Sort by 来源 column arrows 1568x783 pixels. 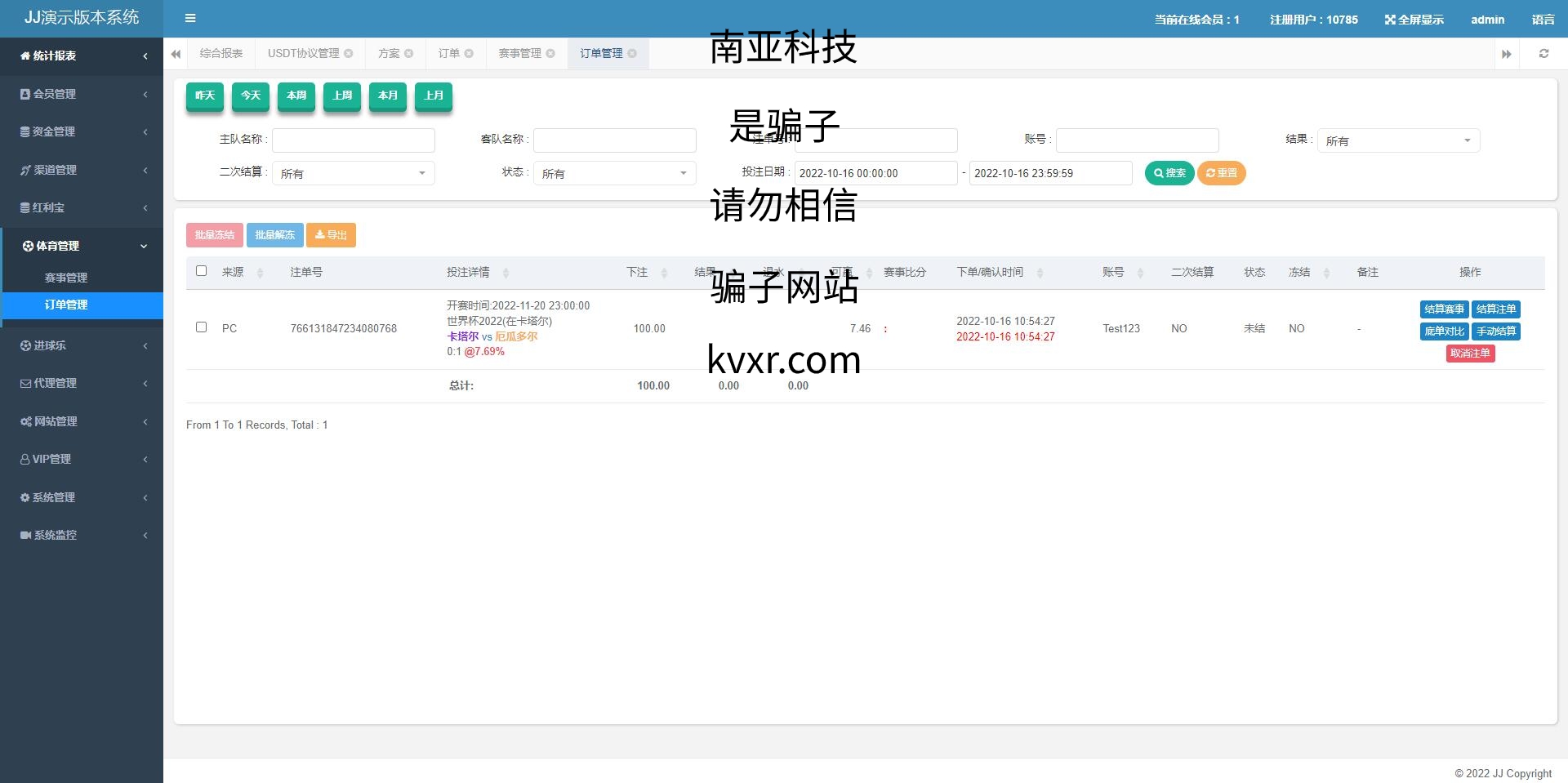click(x=261, y=273)
